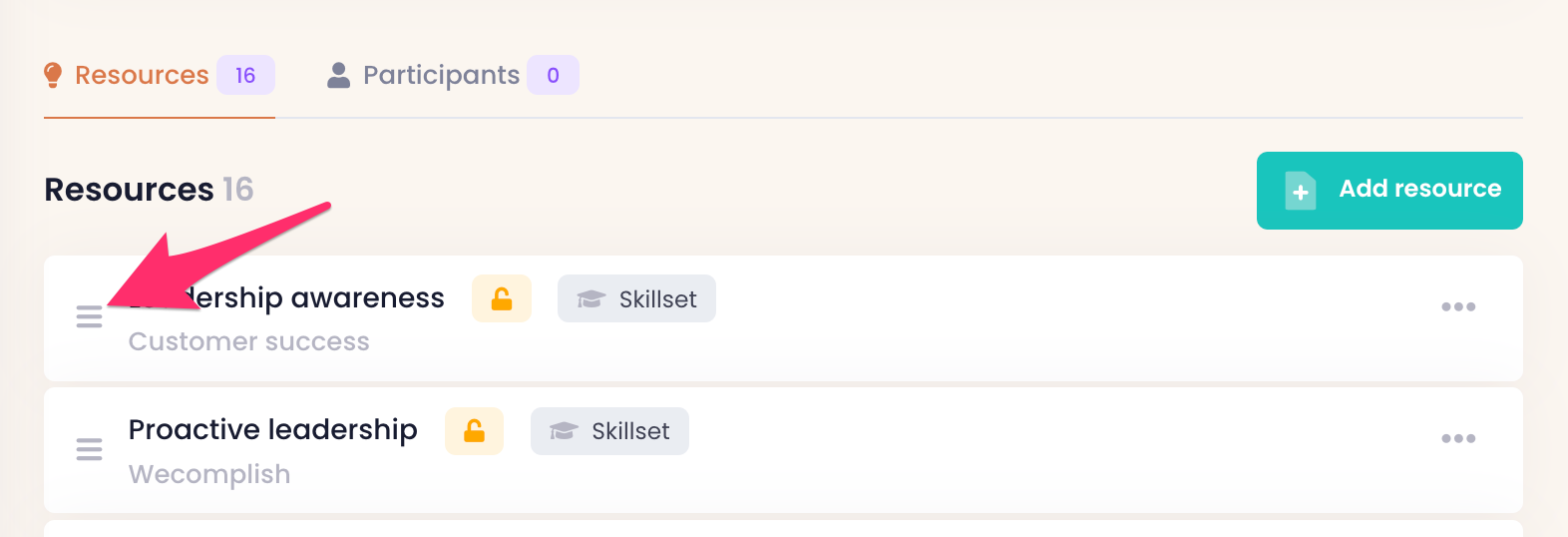Click graduation cap icon in first Skillset tag

tap(590, 298)
